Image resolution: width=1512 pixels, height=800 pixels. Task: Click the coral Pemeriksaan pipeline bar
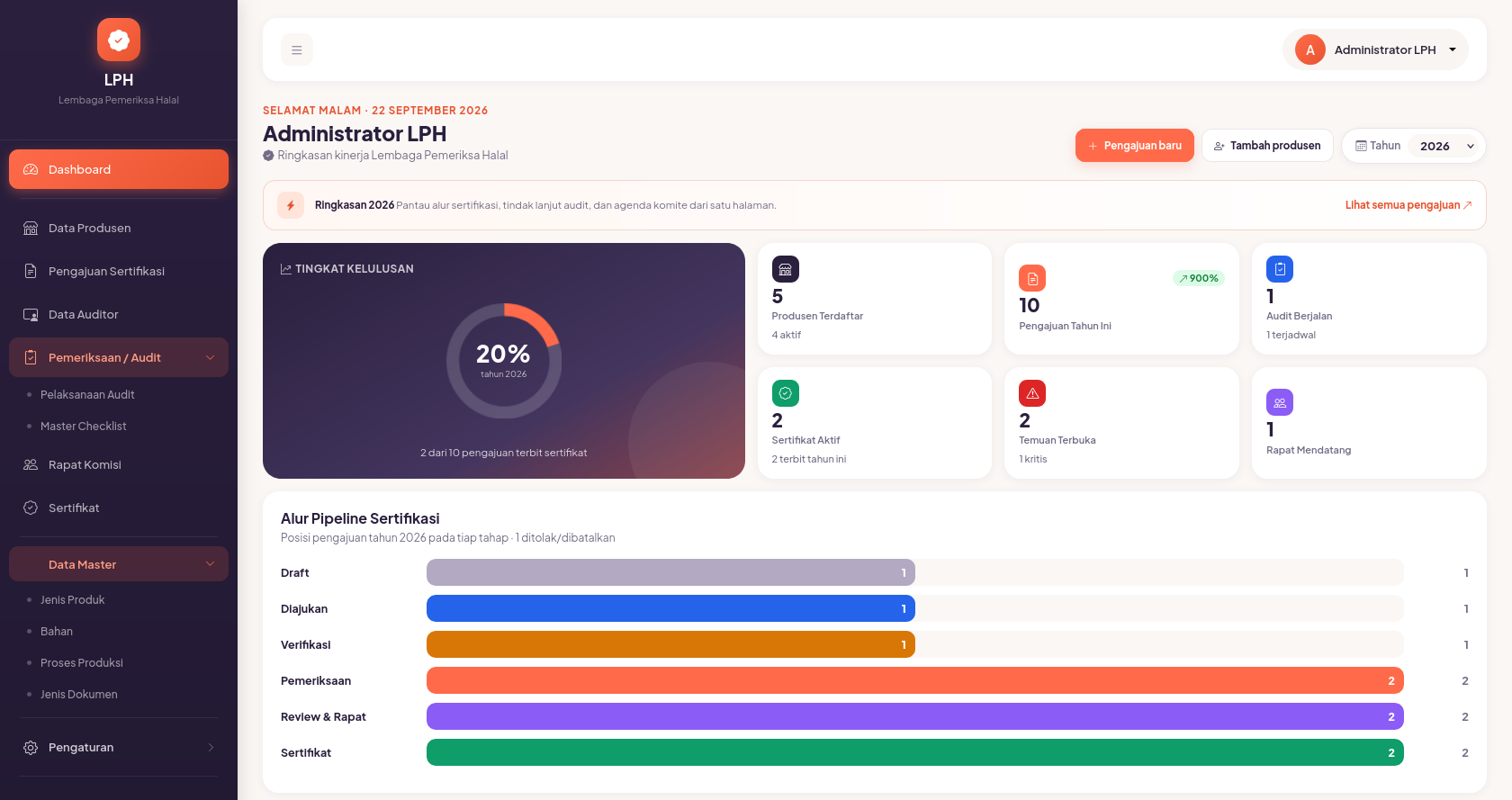pos(915,680)
